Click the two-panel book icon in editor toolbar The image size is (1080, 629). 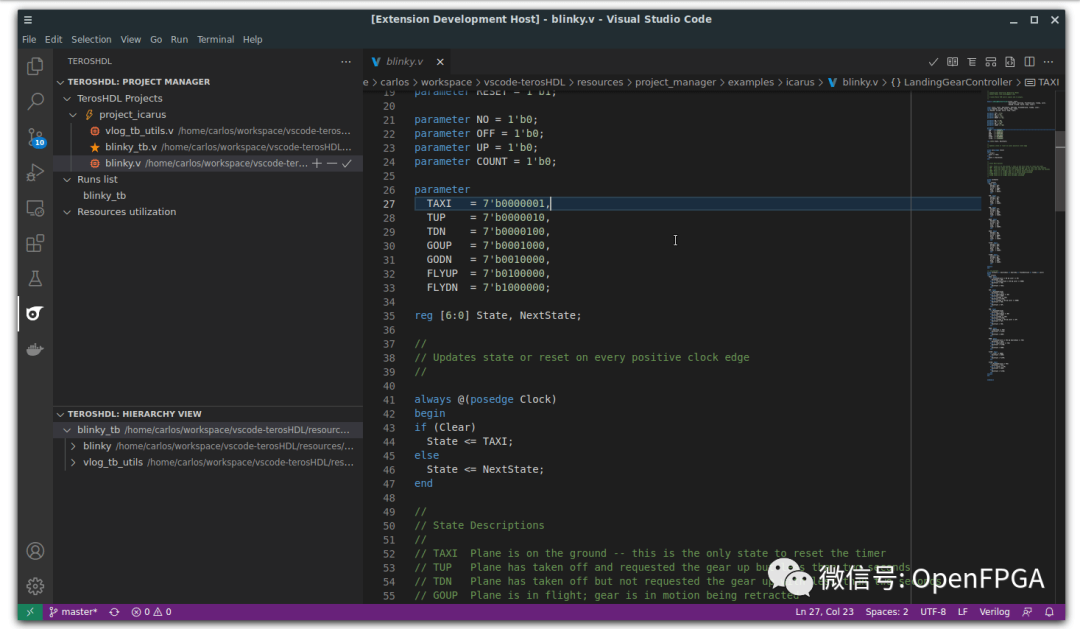[953, 62]
